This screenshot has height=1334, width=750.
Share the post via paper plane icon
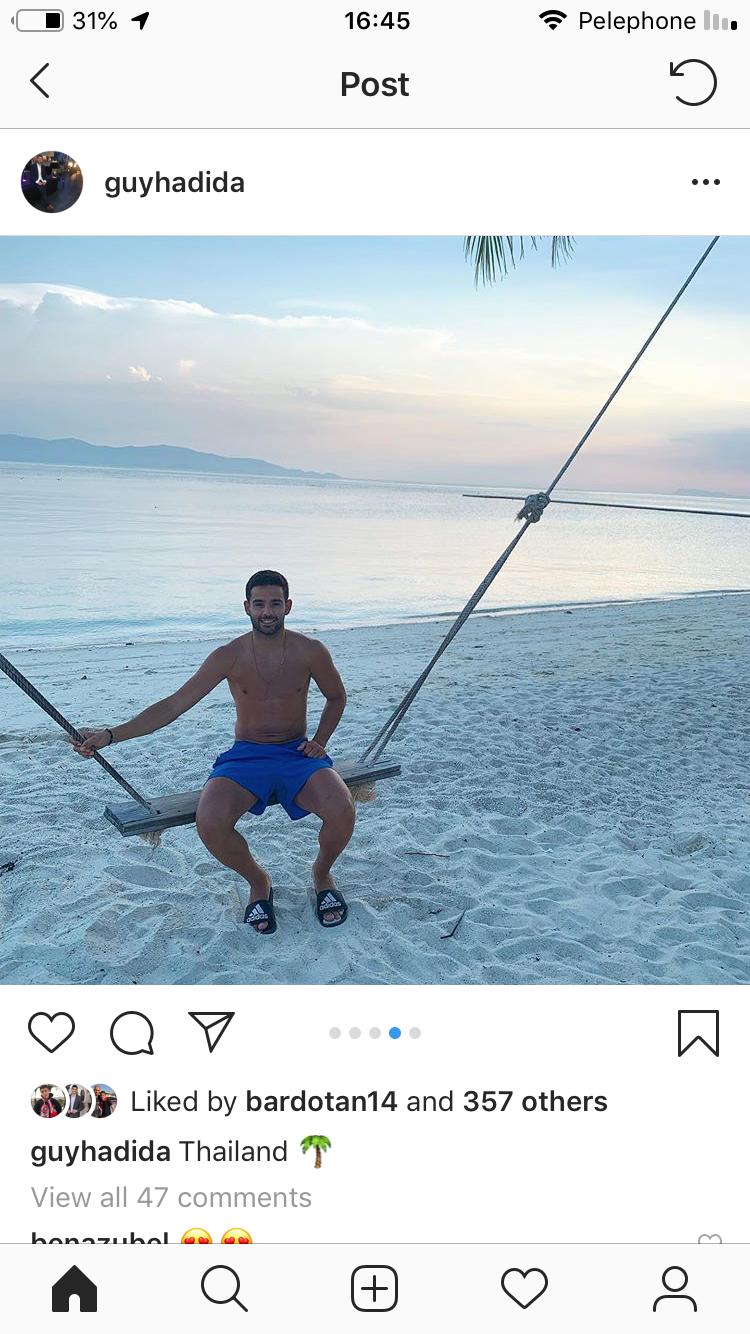(x=211, y=1031)
